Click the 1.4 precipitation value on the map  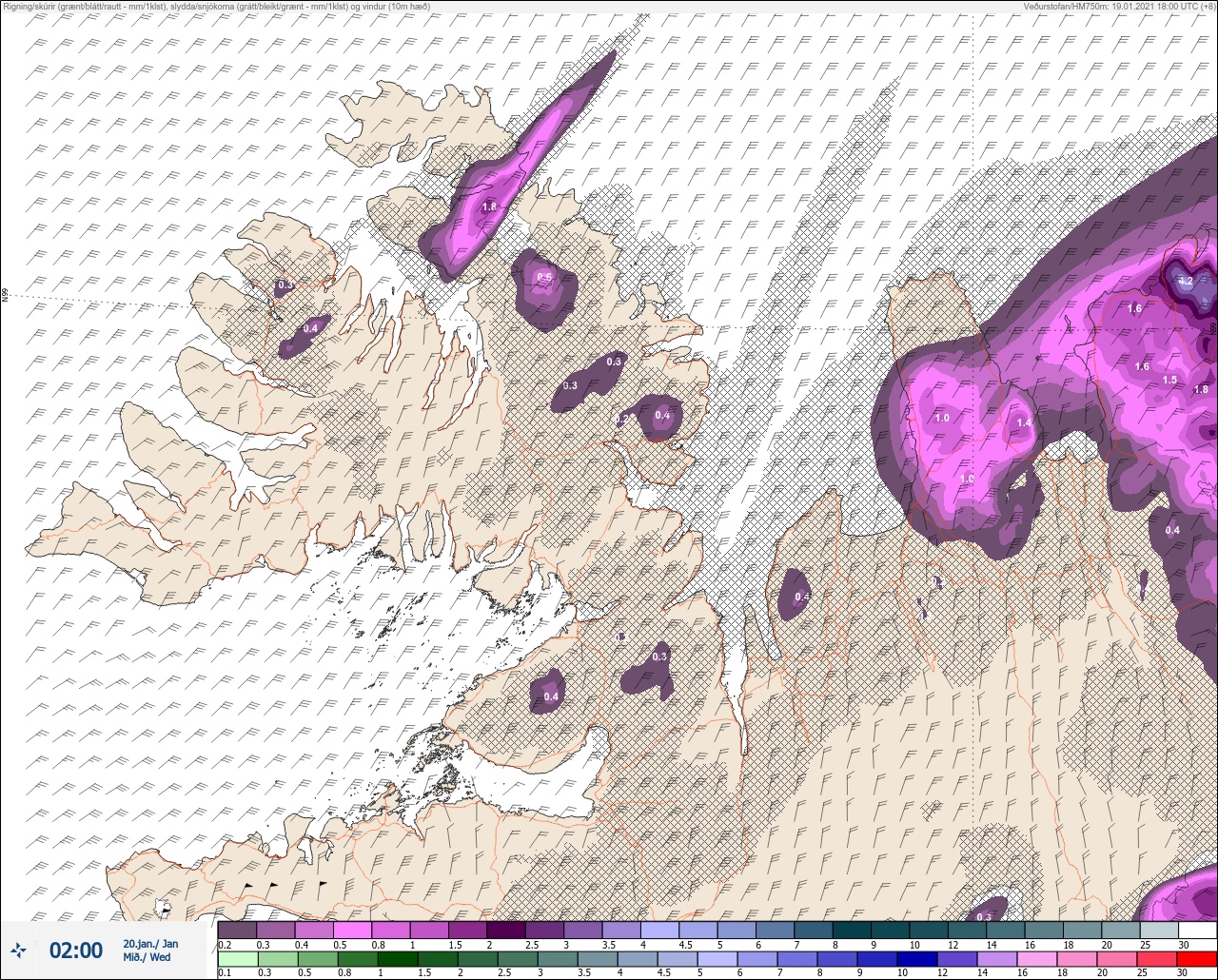point(1024,422)
